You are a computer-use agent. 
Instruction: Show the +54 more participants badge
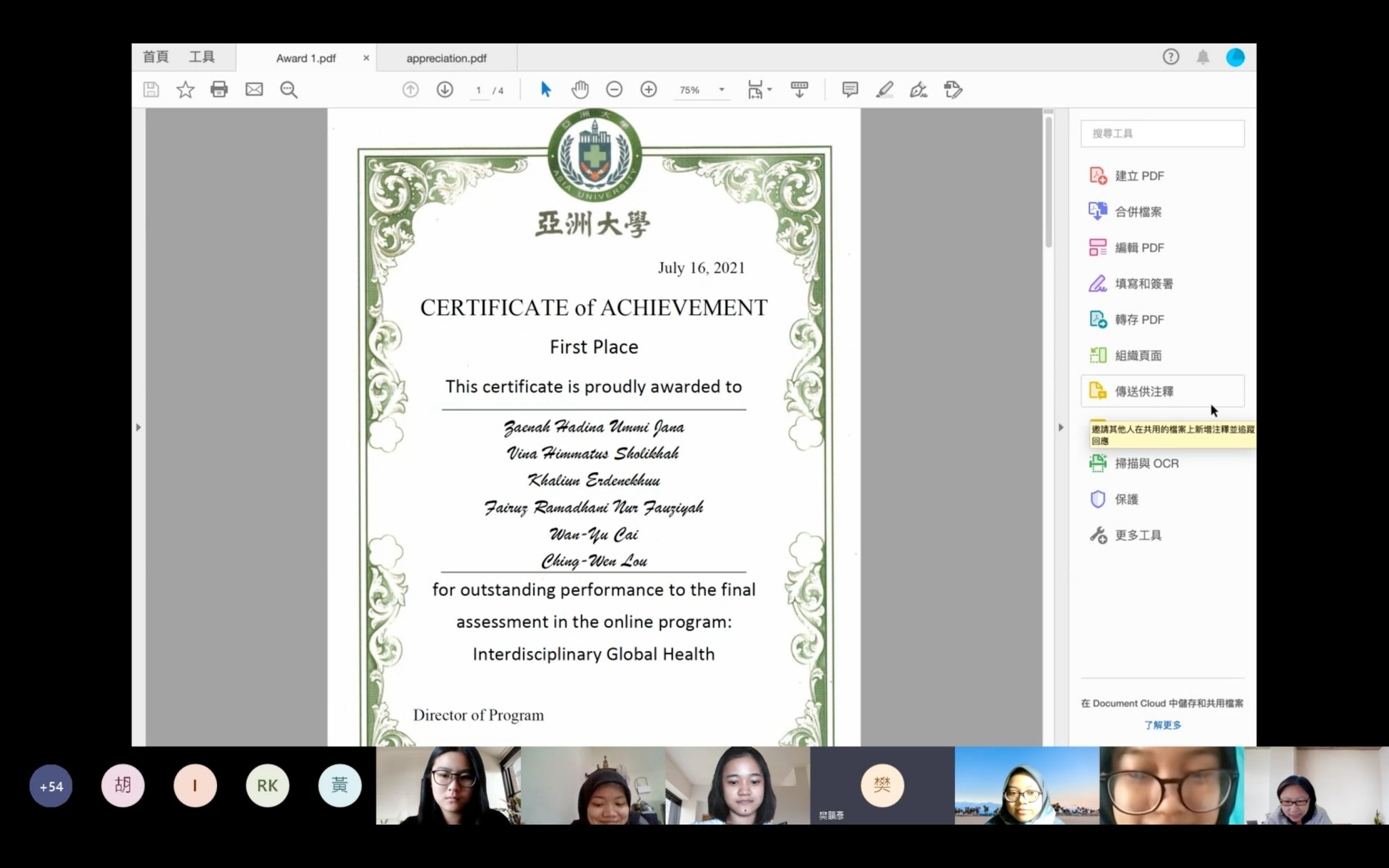[51, 786]
